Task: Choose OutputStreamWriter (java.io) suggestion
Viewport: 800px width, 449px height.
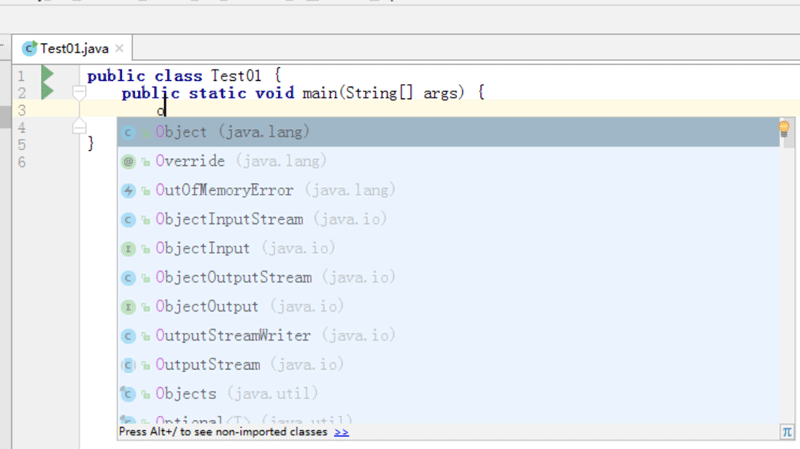Action: [448, 336]
